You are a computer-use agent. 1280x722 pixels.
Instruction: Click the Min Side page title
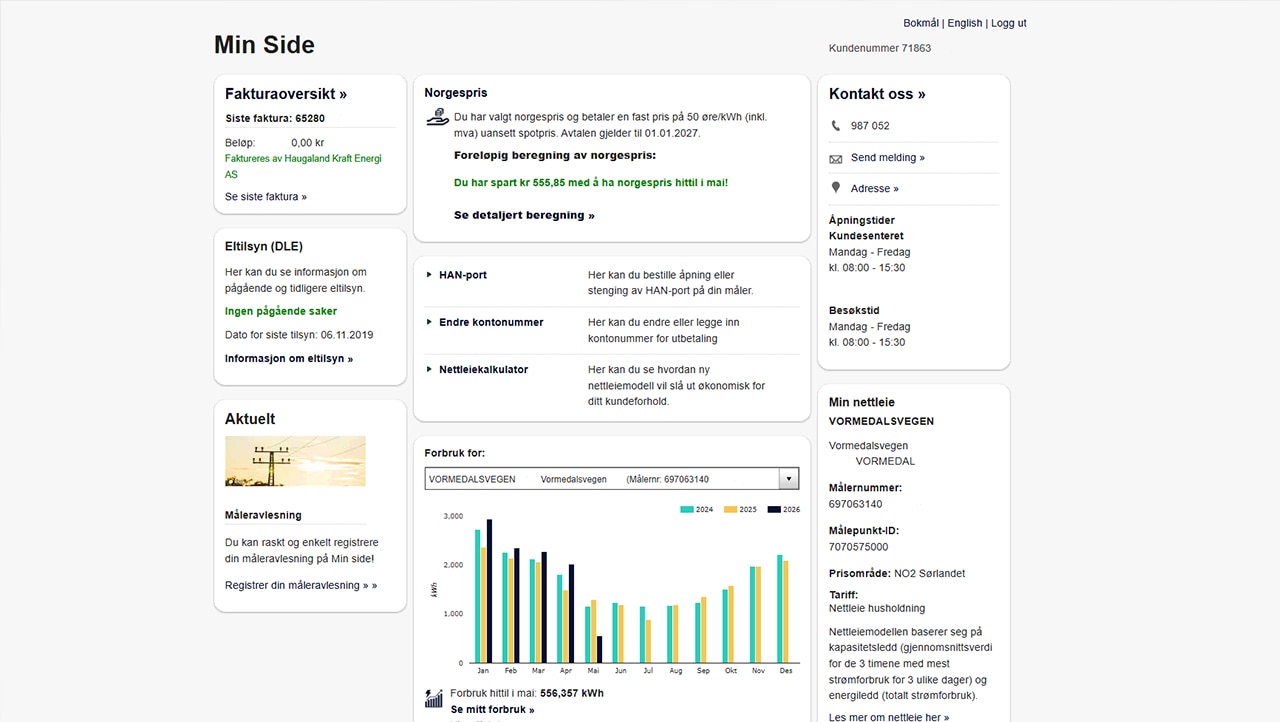pyautogui.click(x=264, y=45)
